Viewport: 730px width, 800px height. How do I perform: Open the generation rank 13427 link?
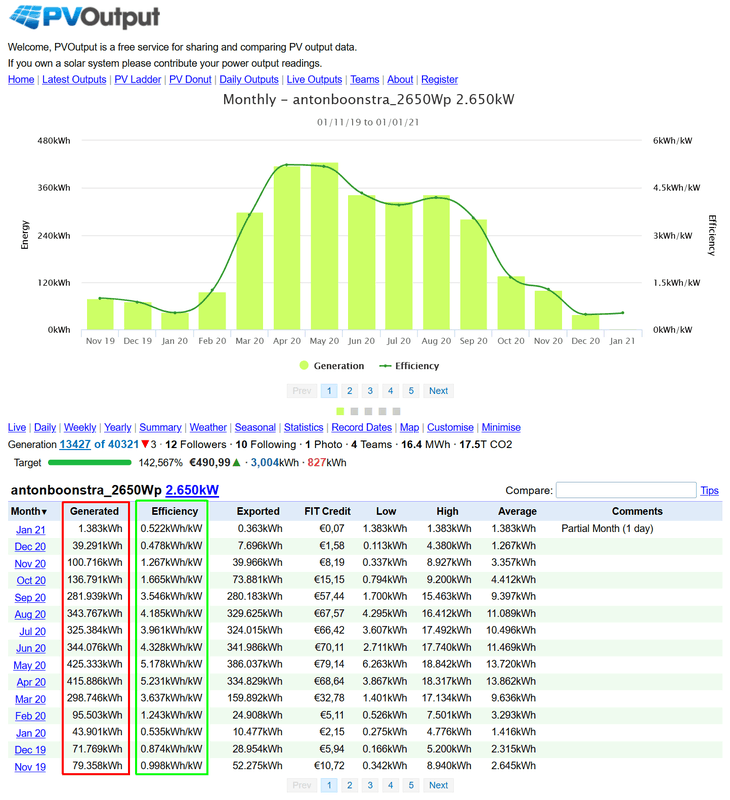(75, 444)
